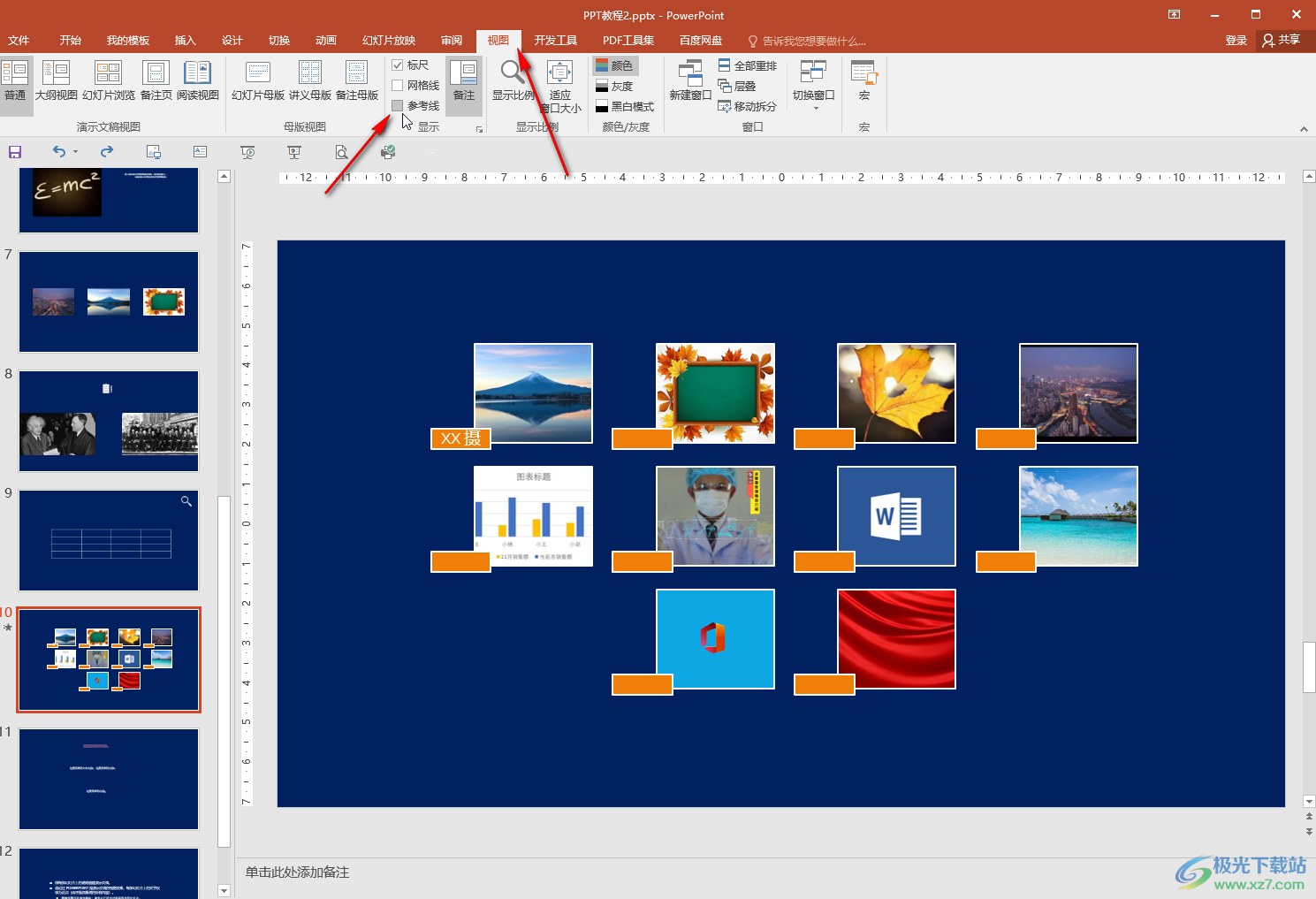Image resolution: width=1316 pixels, height=899 pixels.
Task: Click 全部重排 arrange all windows
Action: [x=748, y=65]
